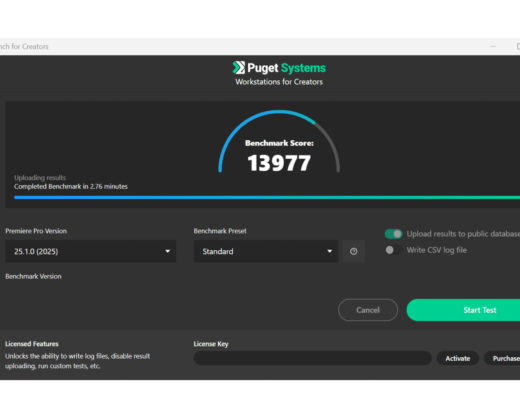
Task: Enable the Write CSV log file switch
Action: (393, 250)
